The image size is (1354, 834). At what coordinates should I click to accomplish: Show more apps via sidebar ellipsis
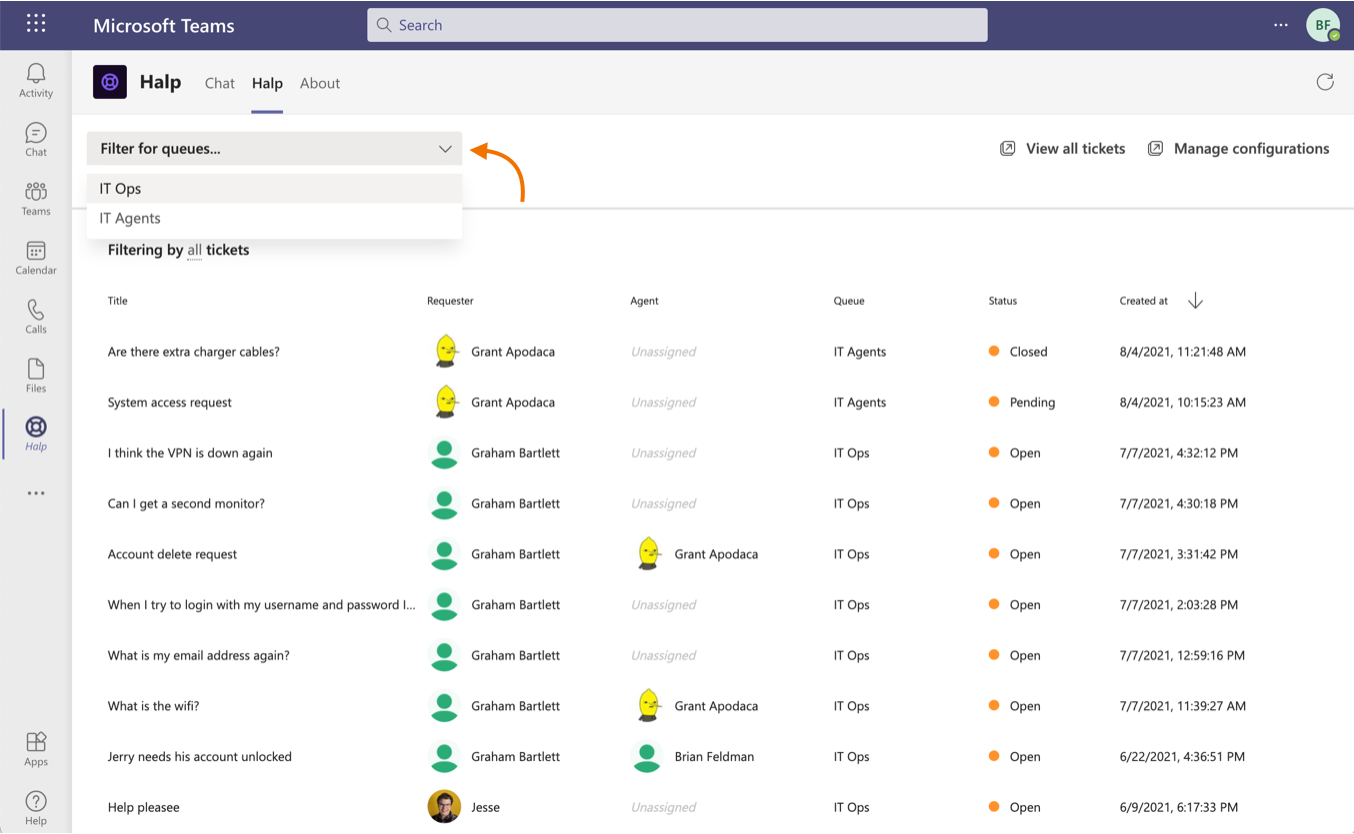point(36,493)
